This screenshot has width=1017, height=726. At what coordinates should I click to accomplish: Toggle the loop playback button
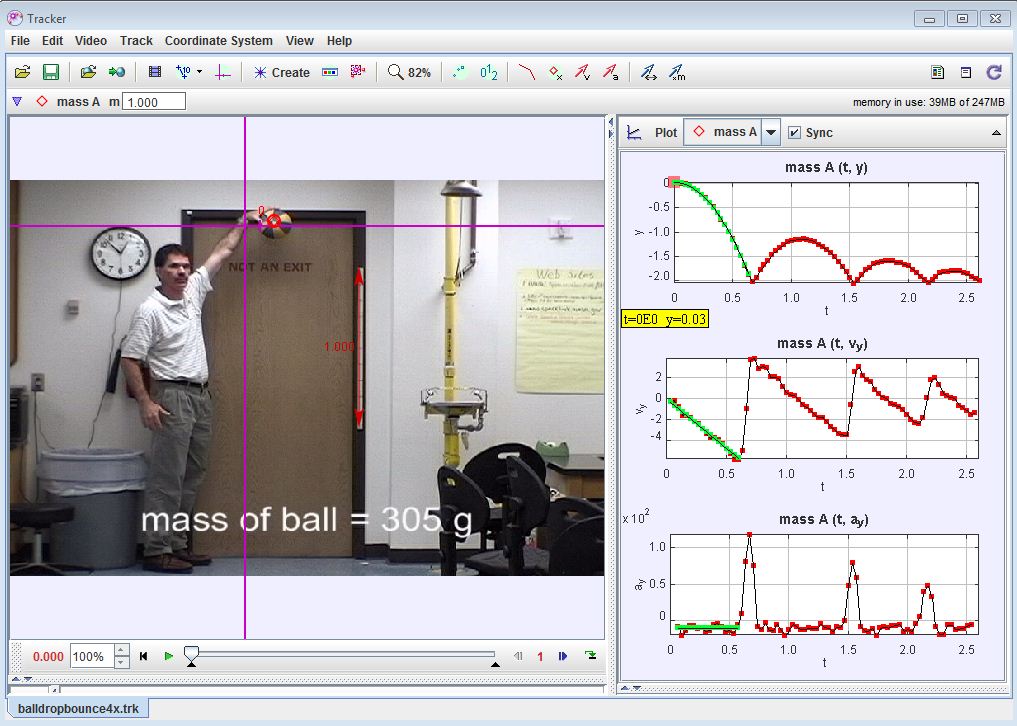591,656
